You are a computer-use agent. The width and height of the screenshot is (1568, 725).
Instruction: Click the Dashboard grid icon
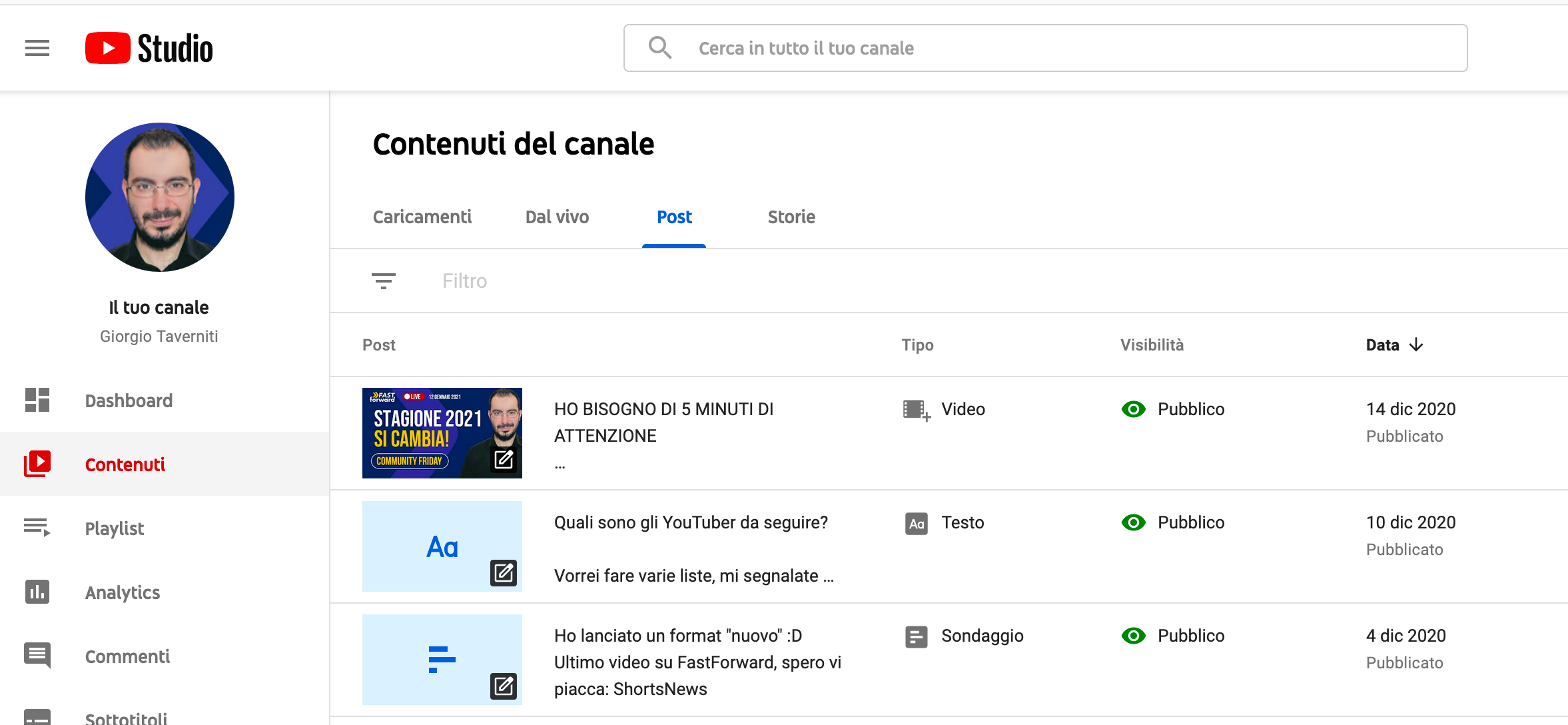pyautogui.click(x=37, y=400)
